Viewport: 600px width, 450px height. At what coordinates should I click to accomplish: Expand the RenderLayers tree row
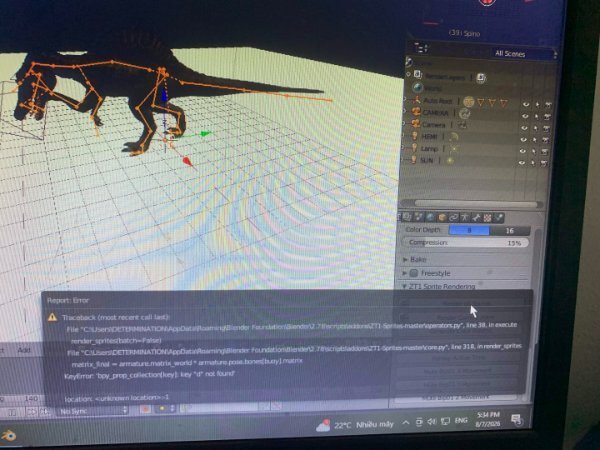click(409, 74)
